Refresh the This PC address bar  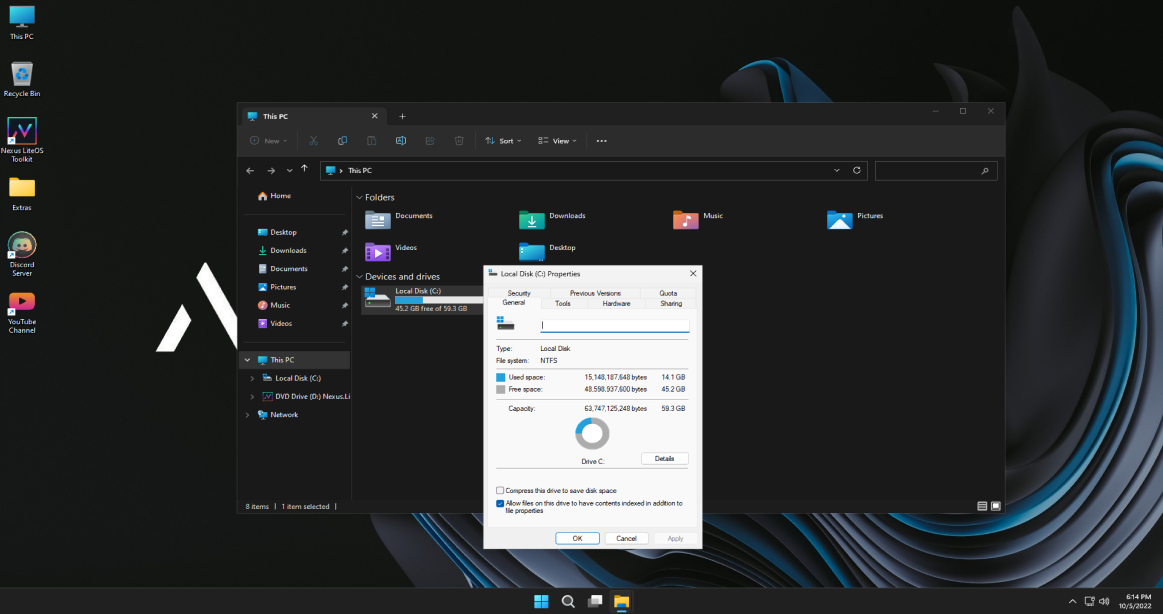click(857, 171)
